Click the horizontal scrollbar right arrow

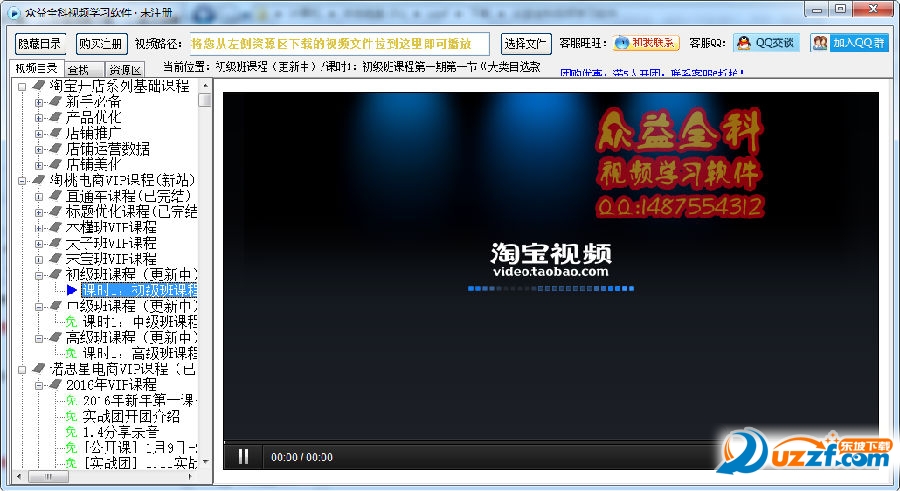(191, 476)
